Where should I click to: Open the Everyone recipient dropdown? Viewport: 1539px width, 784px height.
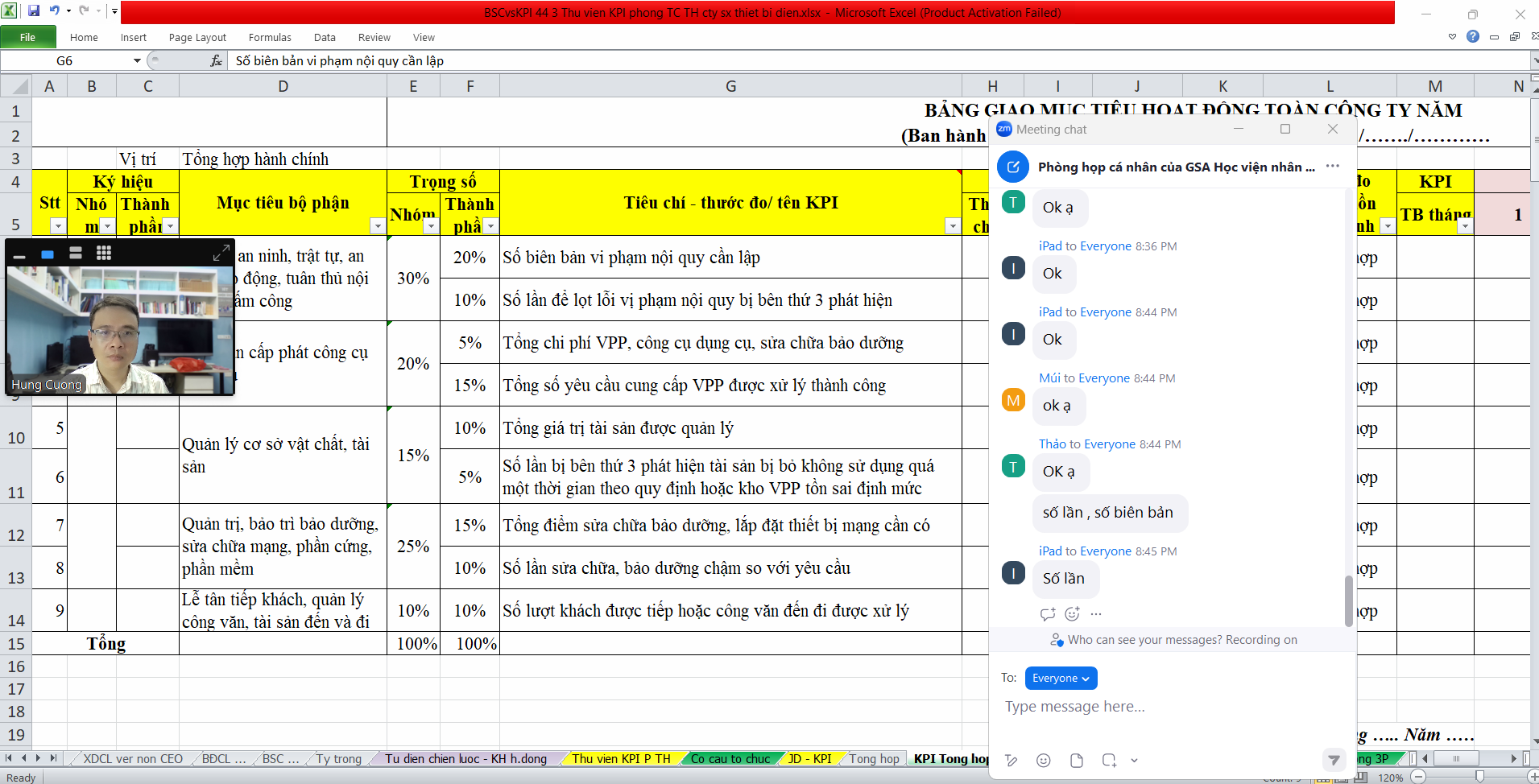pos(1061,679)
